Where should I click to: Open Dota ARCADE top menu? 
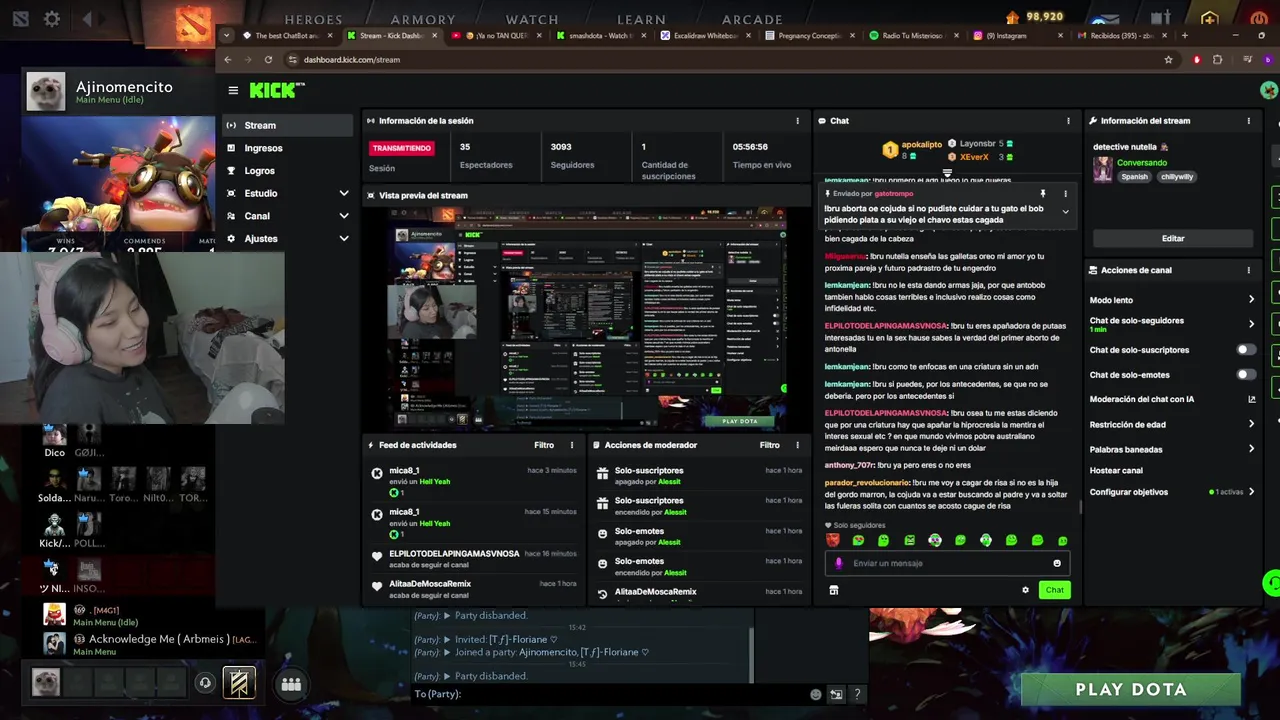tap(752, 19)
